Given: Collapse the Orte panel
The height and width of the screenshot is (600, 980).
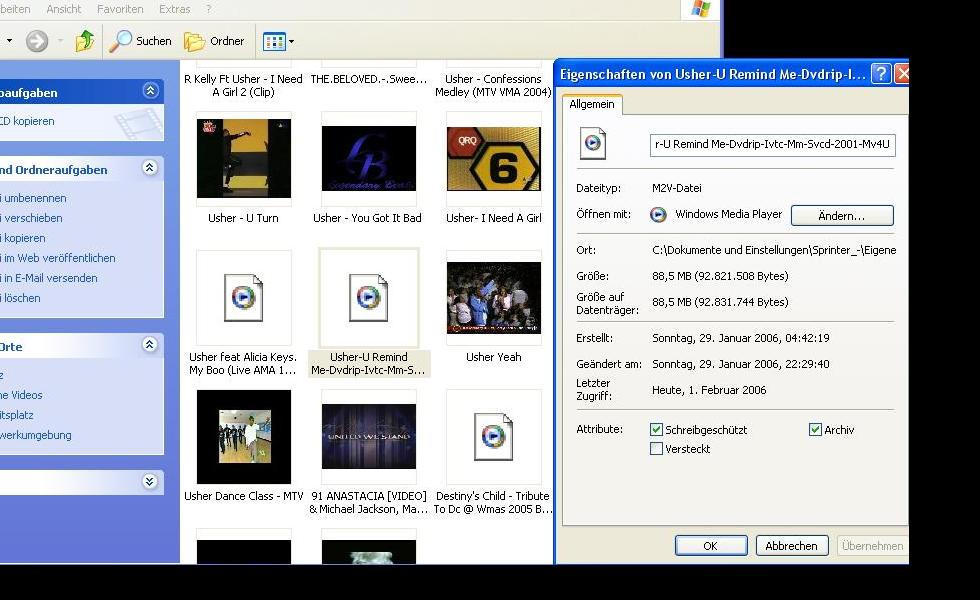Looking at the screenshot, I should pyautogui.click(x=150, y=345).
